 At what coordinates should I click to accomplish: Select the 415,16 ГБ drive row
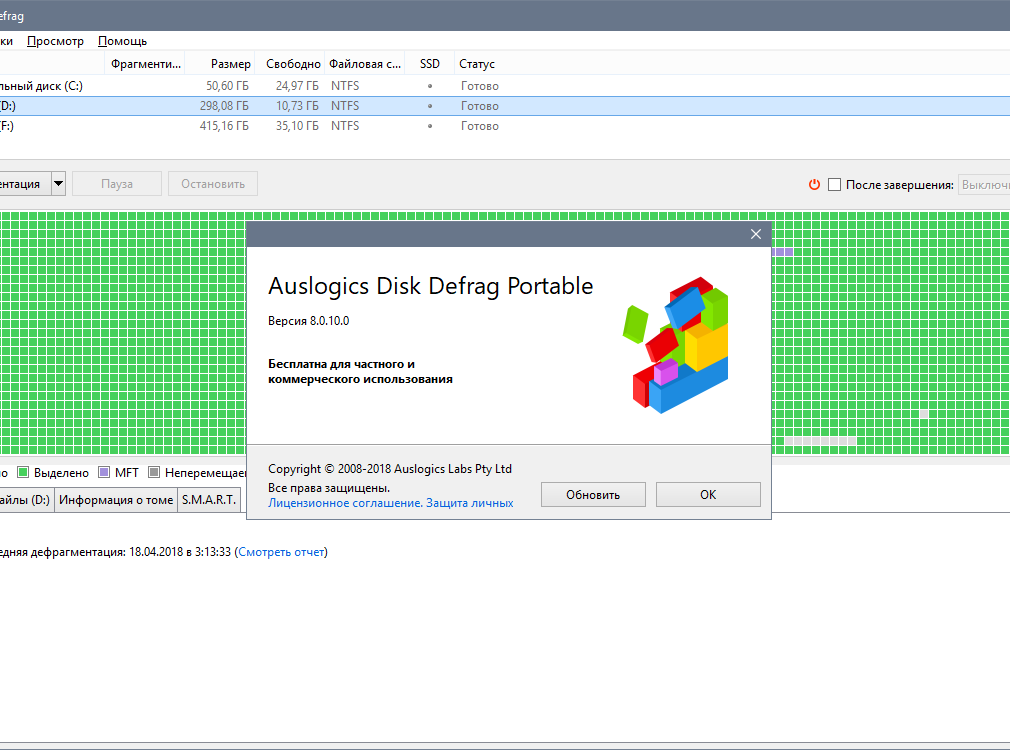505,126
